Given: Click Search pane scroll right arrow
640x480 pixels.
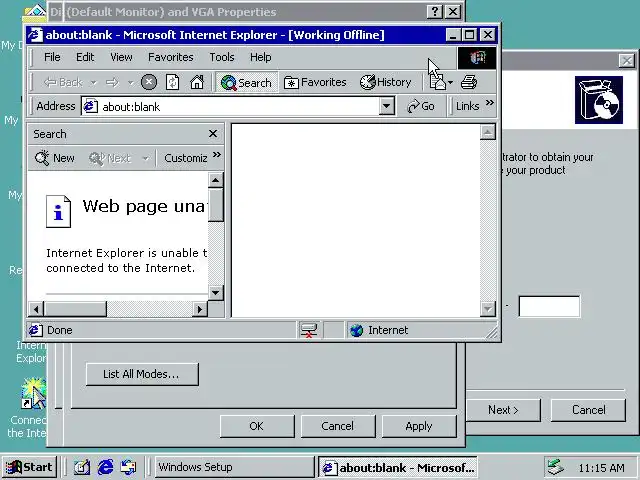Looking at the screenshot, I should [x=200, y=309].
